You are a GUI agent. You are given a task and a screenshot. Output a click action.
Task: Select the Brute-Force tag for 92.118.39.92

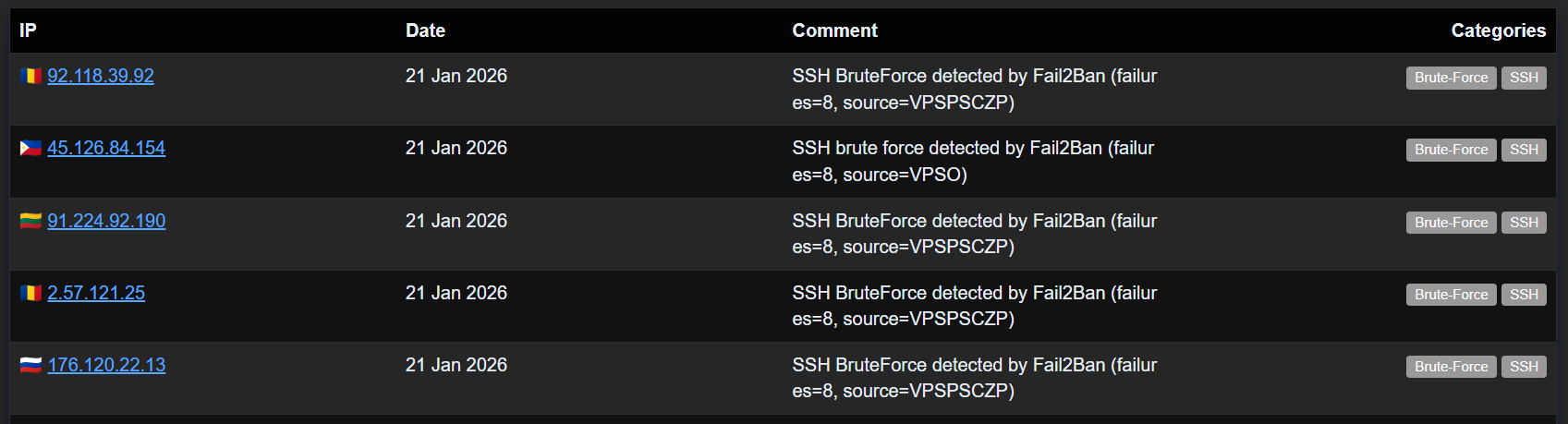(x=1451, y=78)
